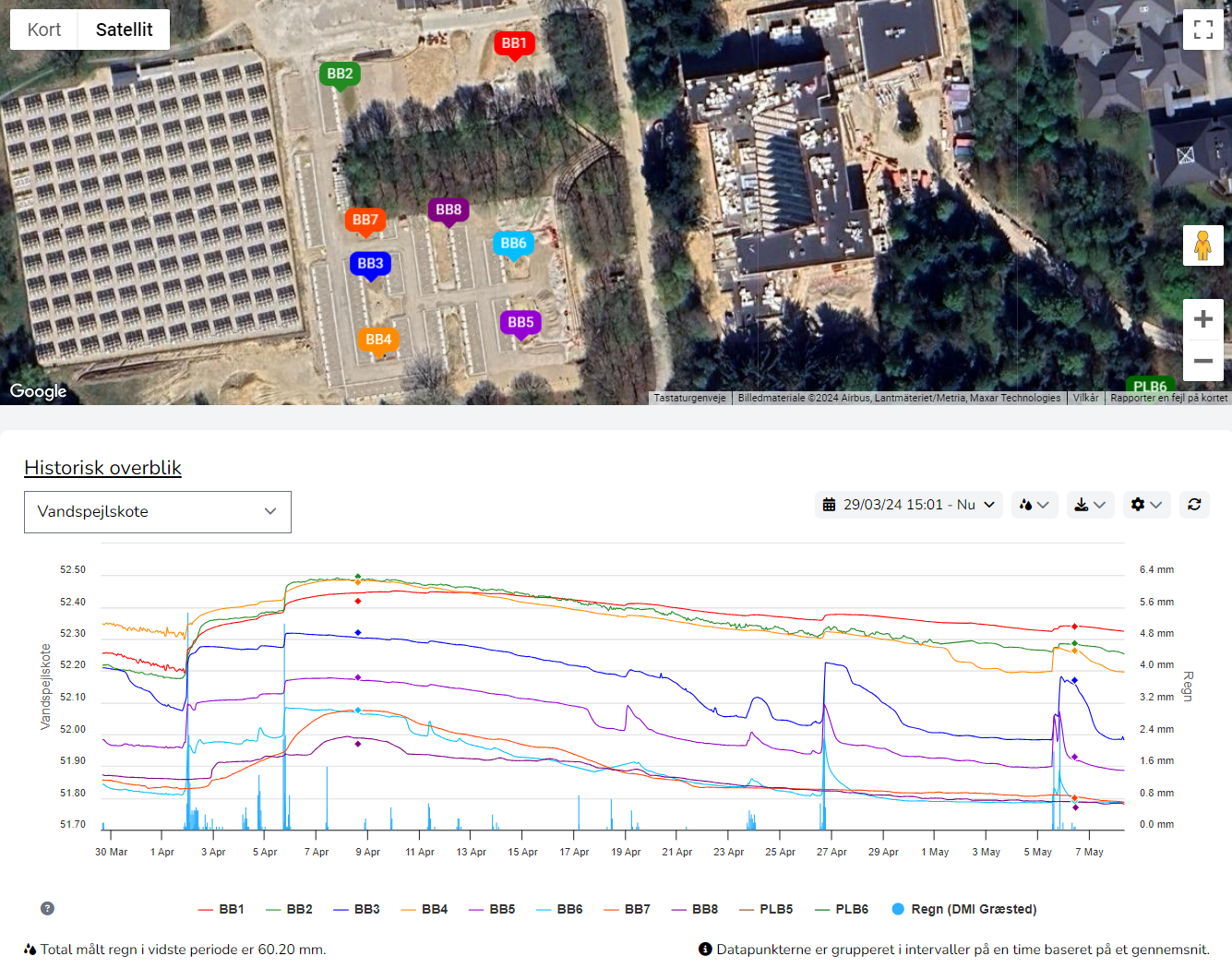Toggle BB7 series in chart legend
The image size is (1232, 968).
pos(628,910)
